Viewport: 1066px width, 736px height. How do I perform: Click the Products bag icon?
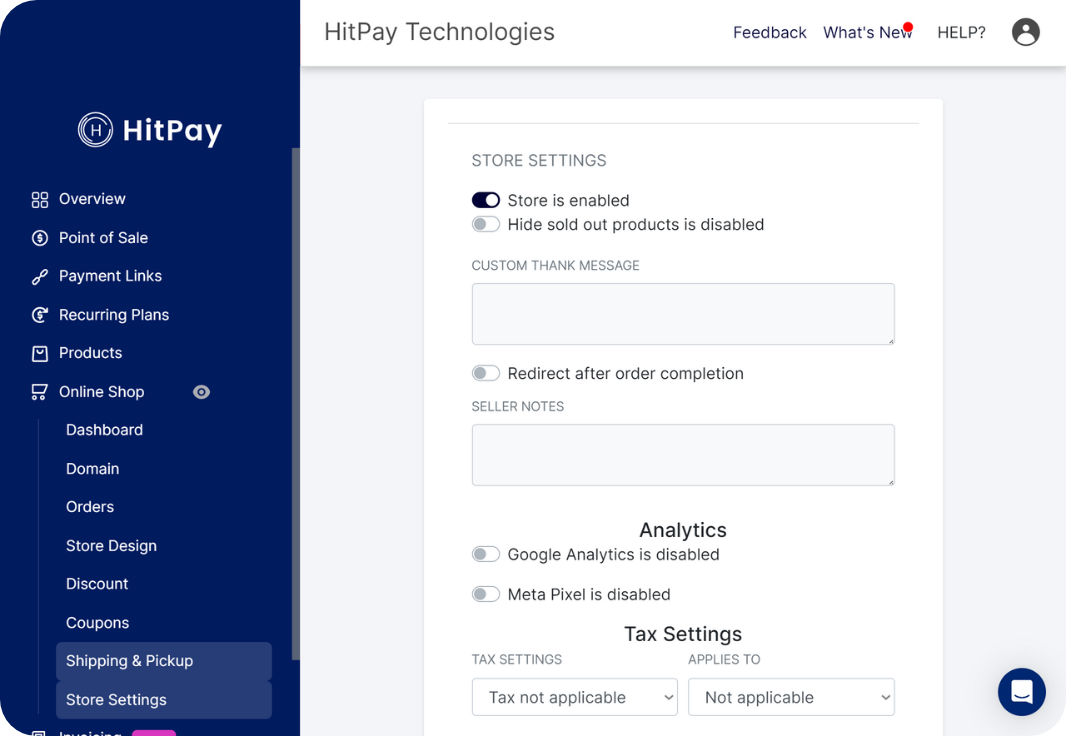(x=40, y=353)
